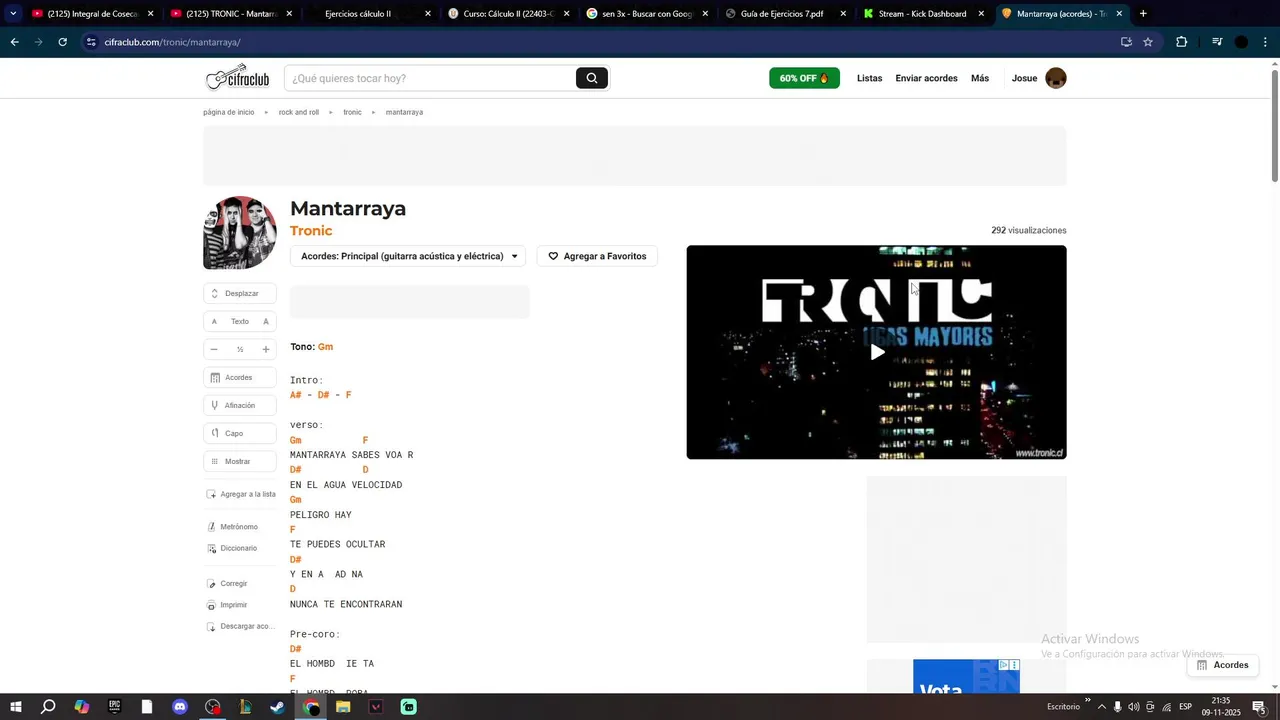Go to rock and roll breadcrumb
The image size is (1280, 720).
pyautogui.click(x=299, y=112)
